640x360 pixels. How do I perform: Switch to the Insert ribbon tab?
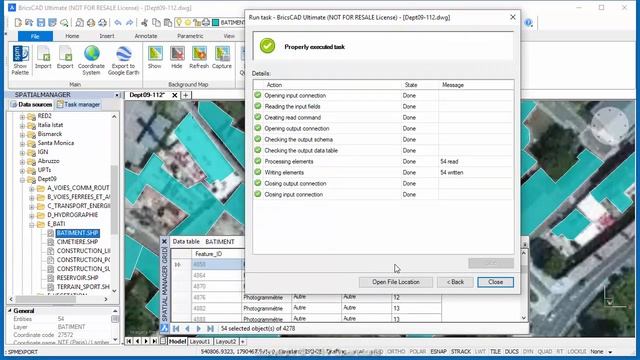pyautogui.click(x=107, y=36)
